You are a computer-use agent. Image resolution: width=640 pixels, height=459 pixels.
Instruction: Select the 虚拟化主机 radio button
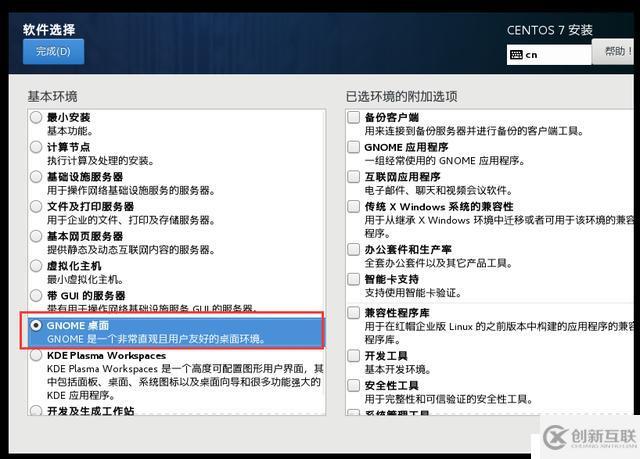tap(36, 266)
